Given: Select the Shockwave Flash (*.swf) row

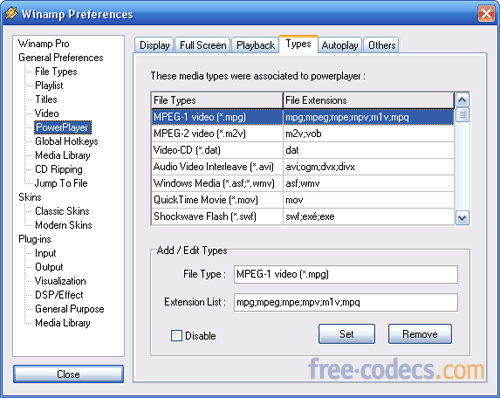Looking at the screenshot, I should coord(302,217).
